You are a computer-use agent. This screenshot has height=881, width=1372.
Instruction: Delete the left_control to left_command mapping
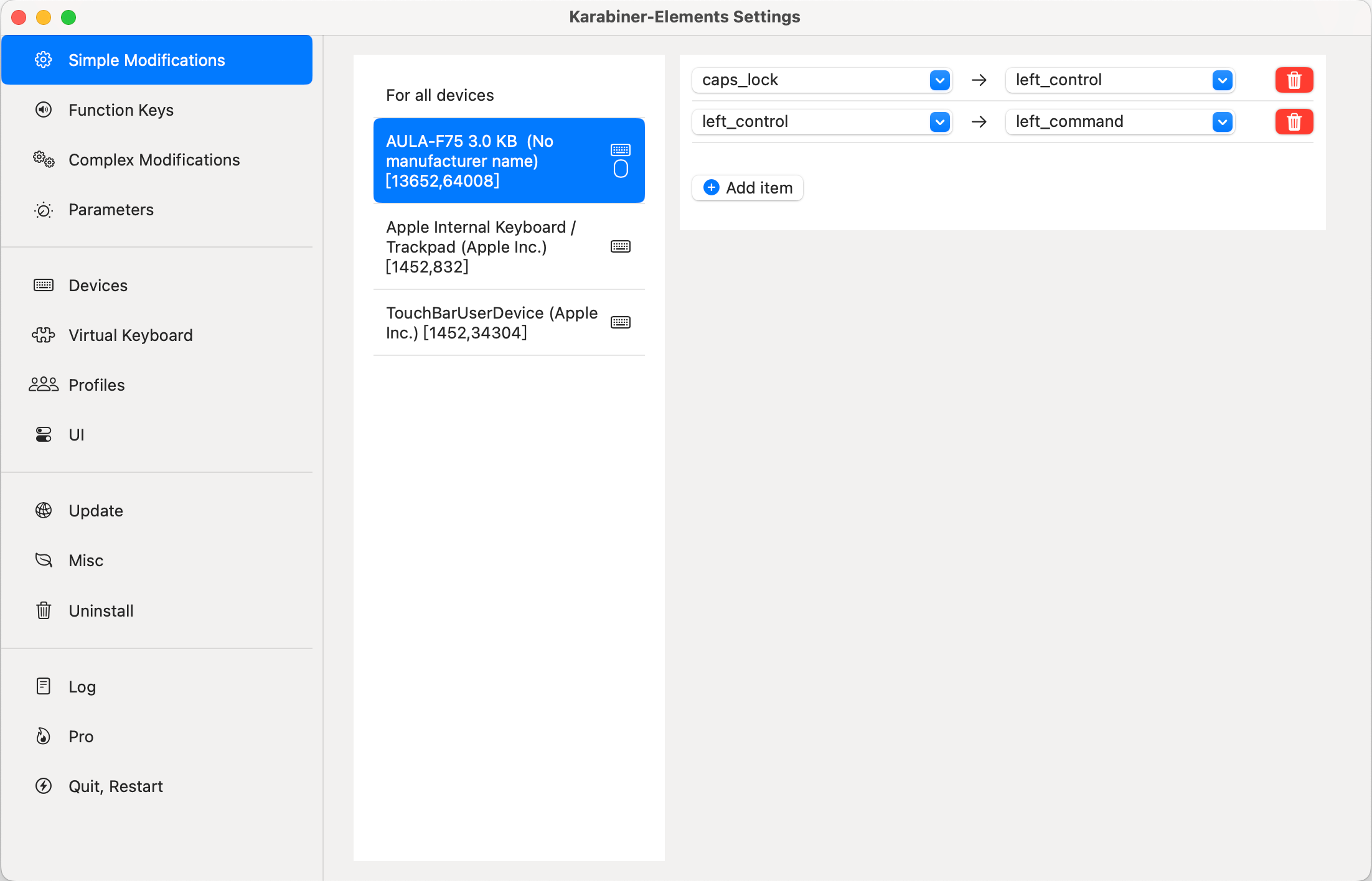click(1294, 121)
